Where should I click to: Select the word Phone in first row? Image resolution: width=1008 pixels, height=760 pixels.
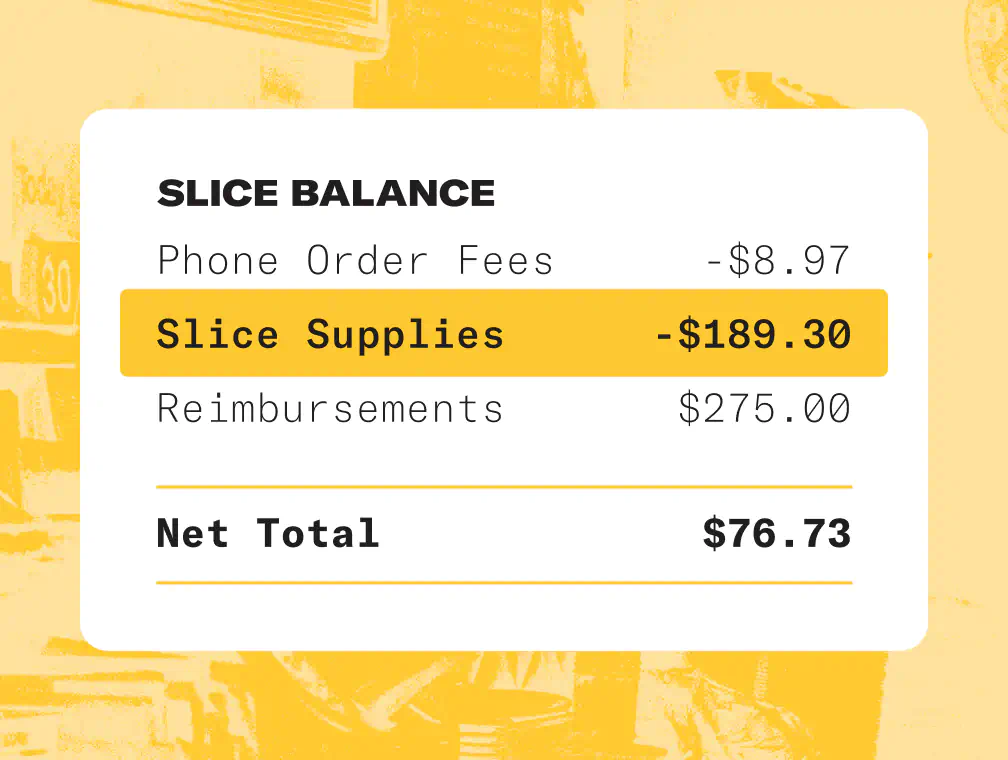tap(218, 260)
